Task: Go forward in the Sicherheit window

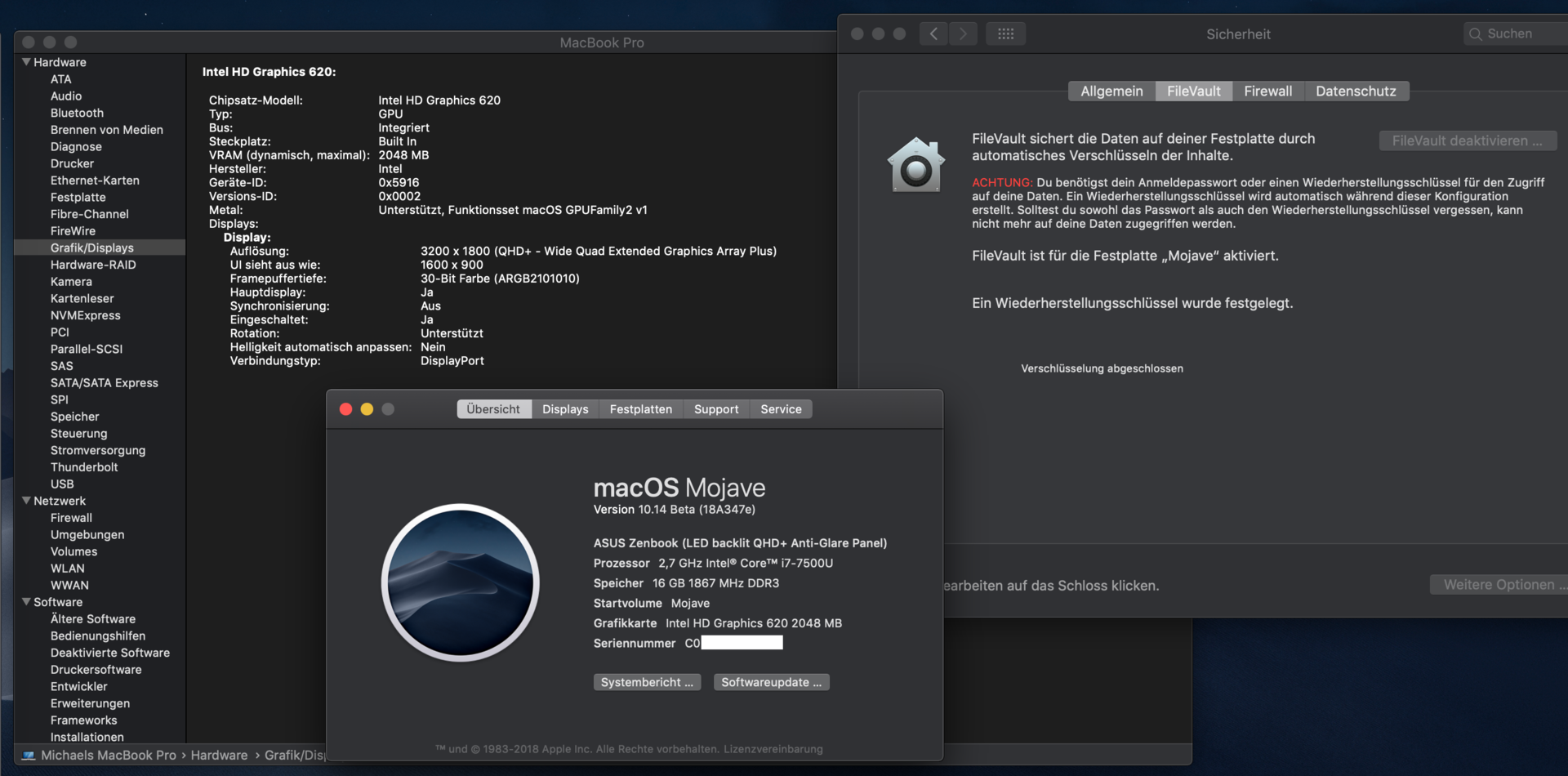Action: [963, 33]
